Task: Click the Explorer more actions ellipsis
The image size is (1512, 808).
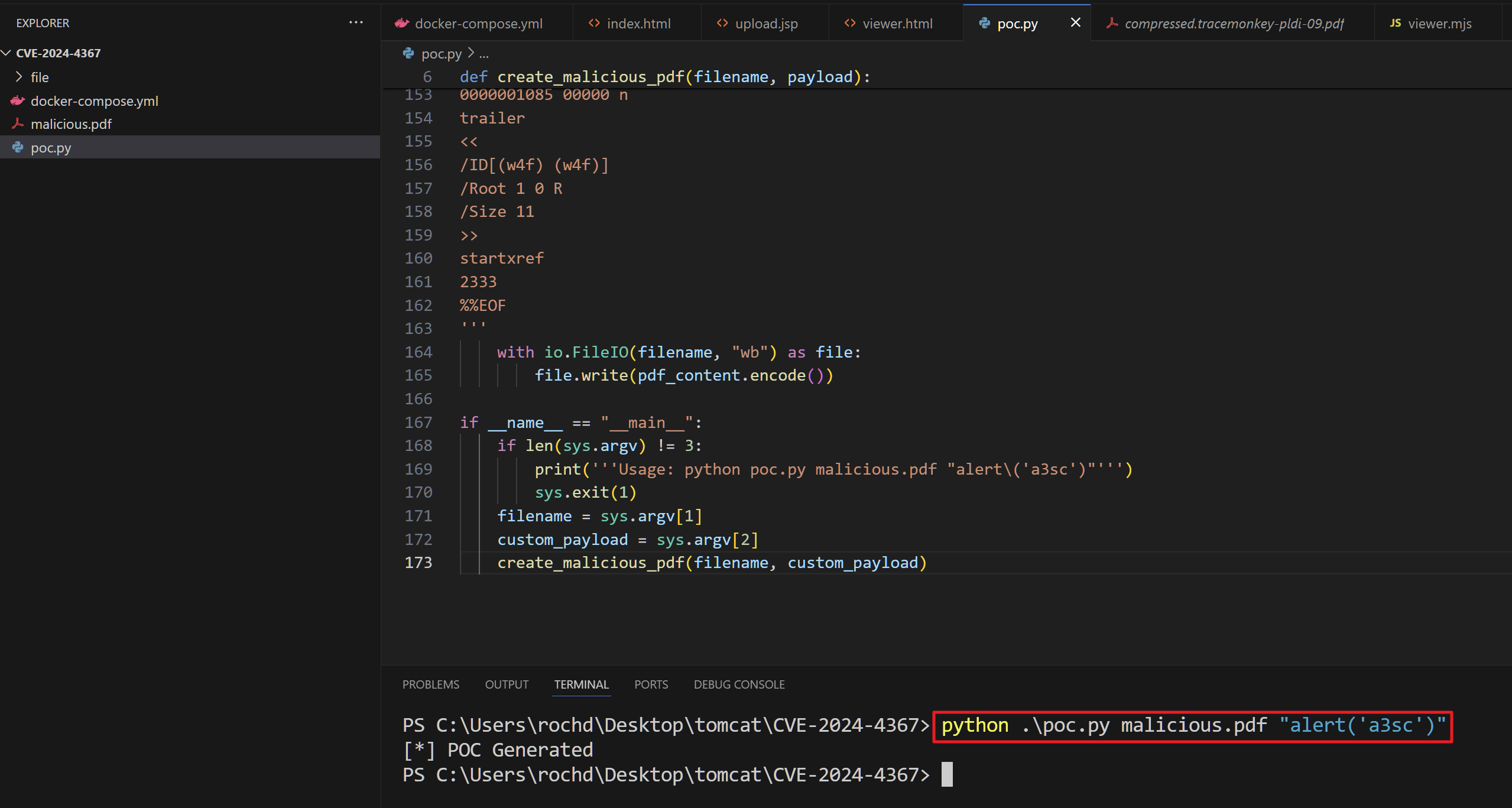Action: coord(356,22)
